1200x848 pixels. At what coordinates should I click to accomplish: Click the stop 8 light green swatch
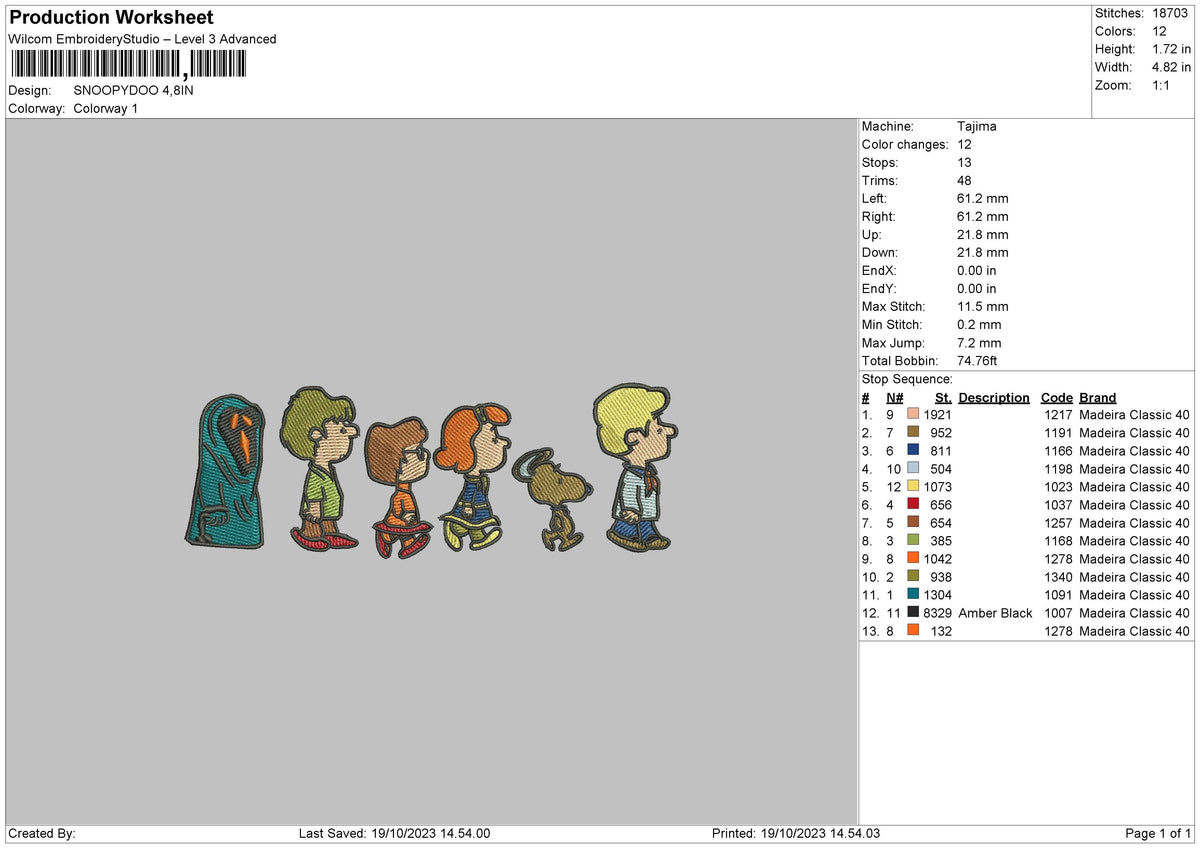[913, 540]
